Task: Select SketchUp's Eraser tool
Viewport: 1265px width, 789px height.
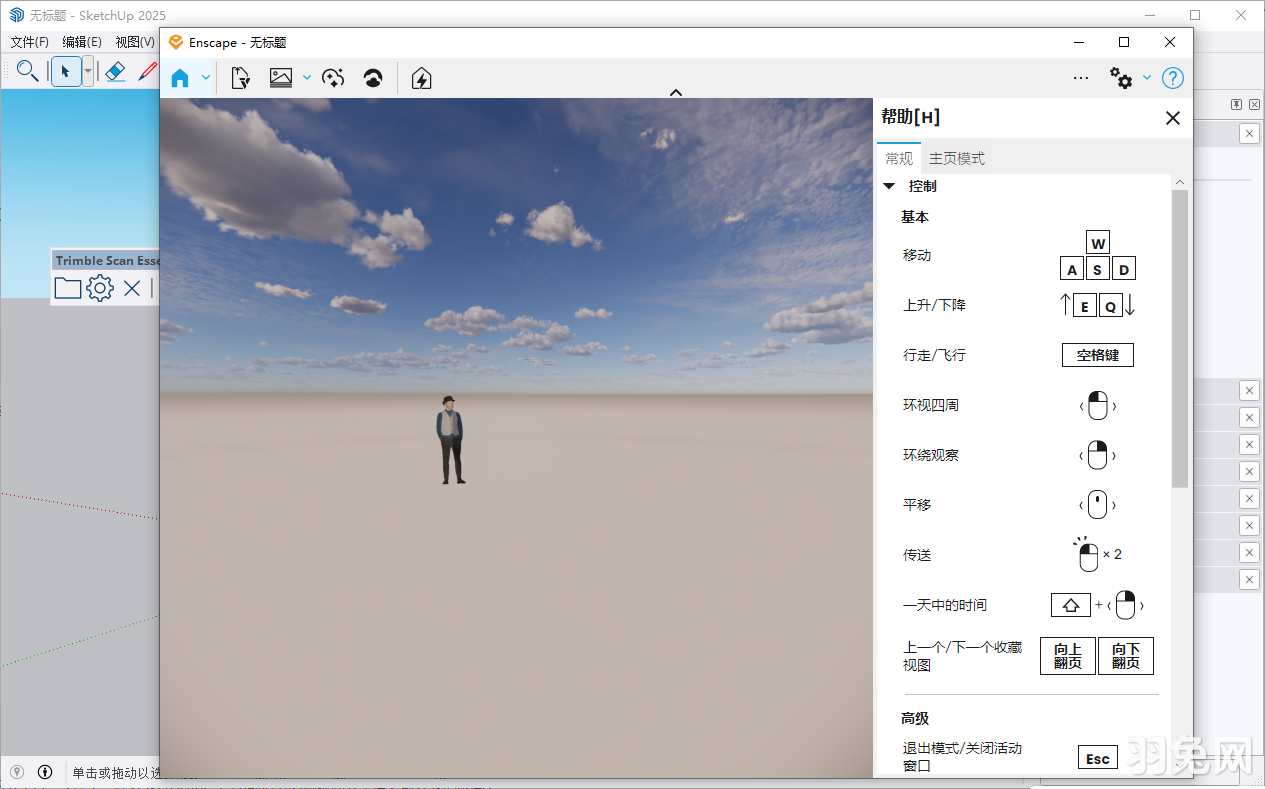Action: (x=115, y=71)
